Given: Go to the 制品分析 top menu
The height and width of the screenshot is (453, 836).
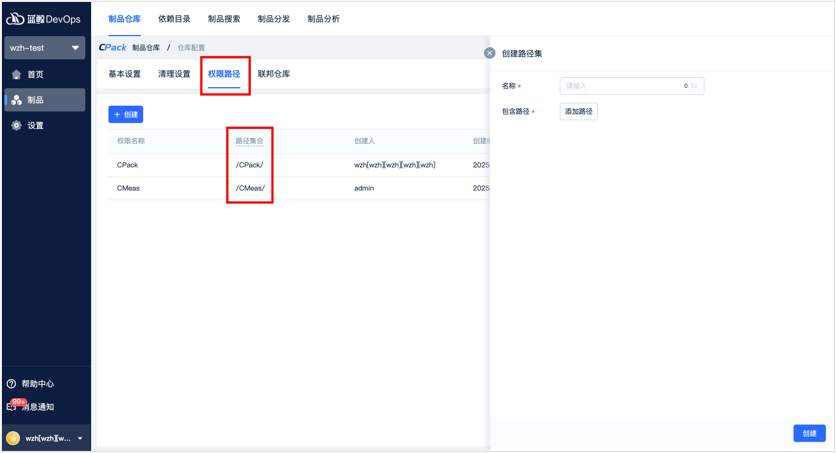Looking at the screenshot, I should pos(323,19).
